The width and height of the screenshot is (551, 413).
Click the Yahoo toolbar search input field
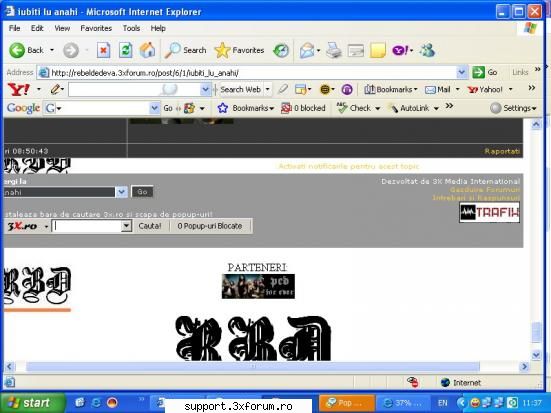[135, 89]
